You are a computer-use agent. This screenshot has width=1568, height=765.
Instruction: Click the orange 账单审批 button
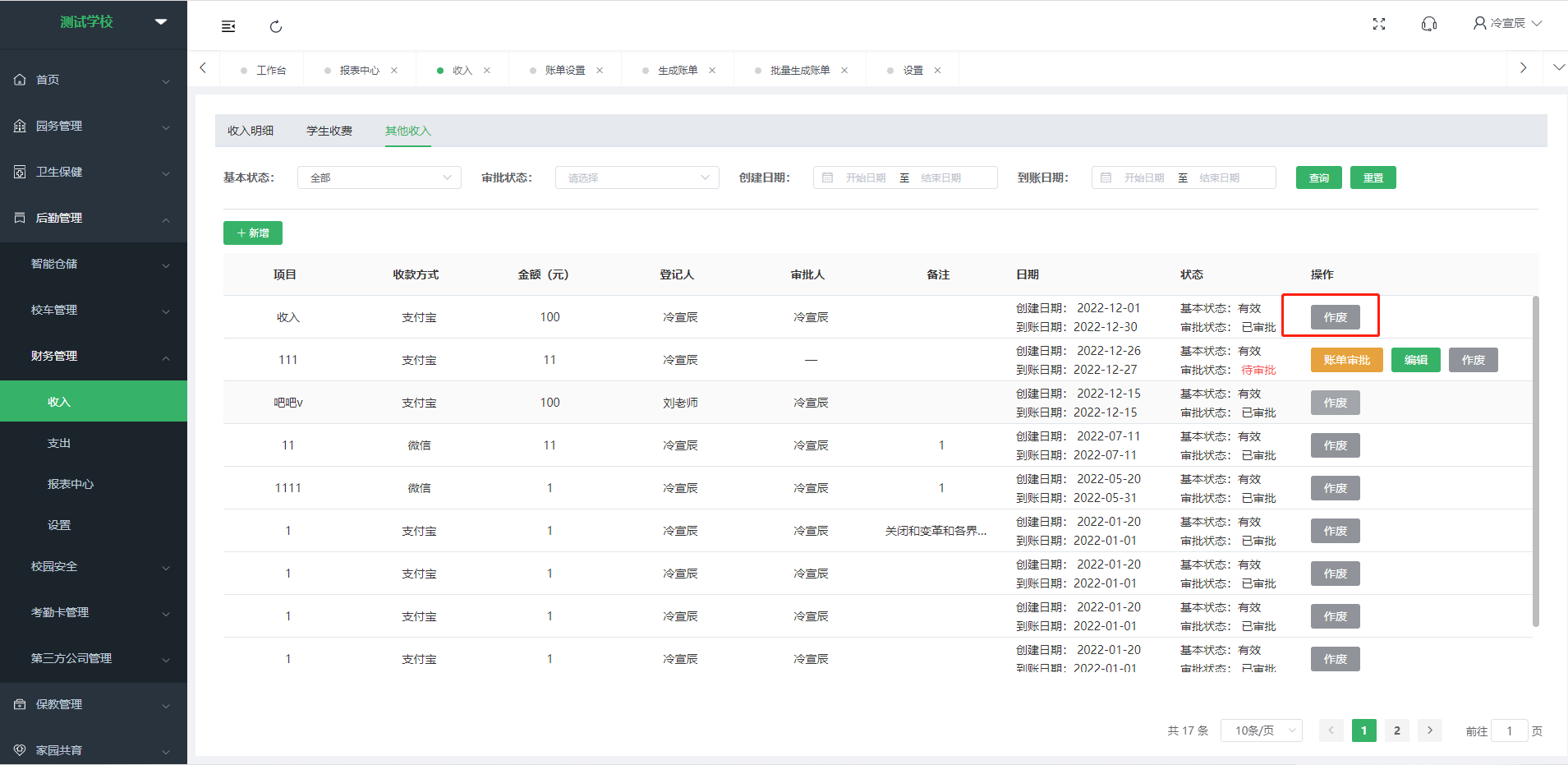[1347, 360]
